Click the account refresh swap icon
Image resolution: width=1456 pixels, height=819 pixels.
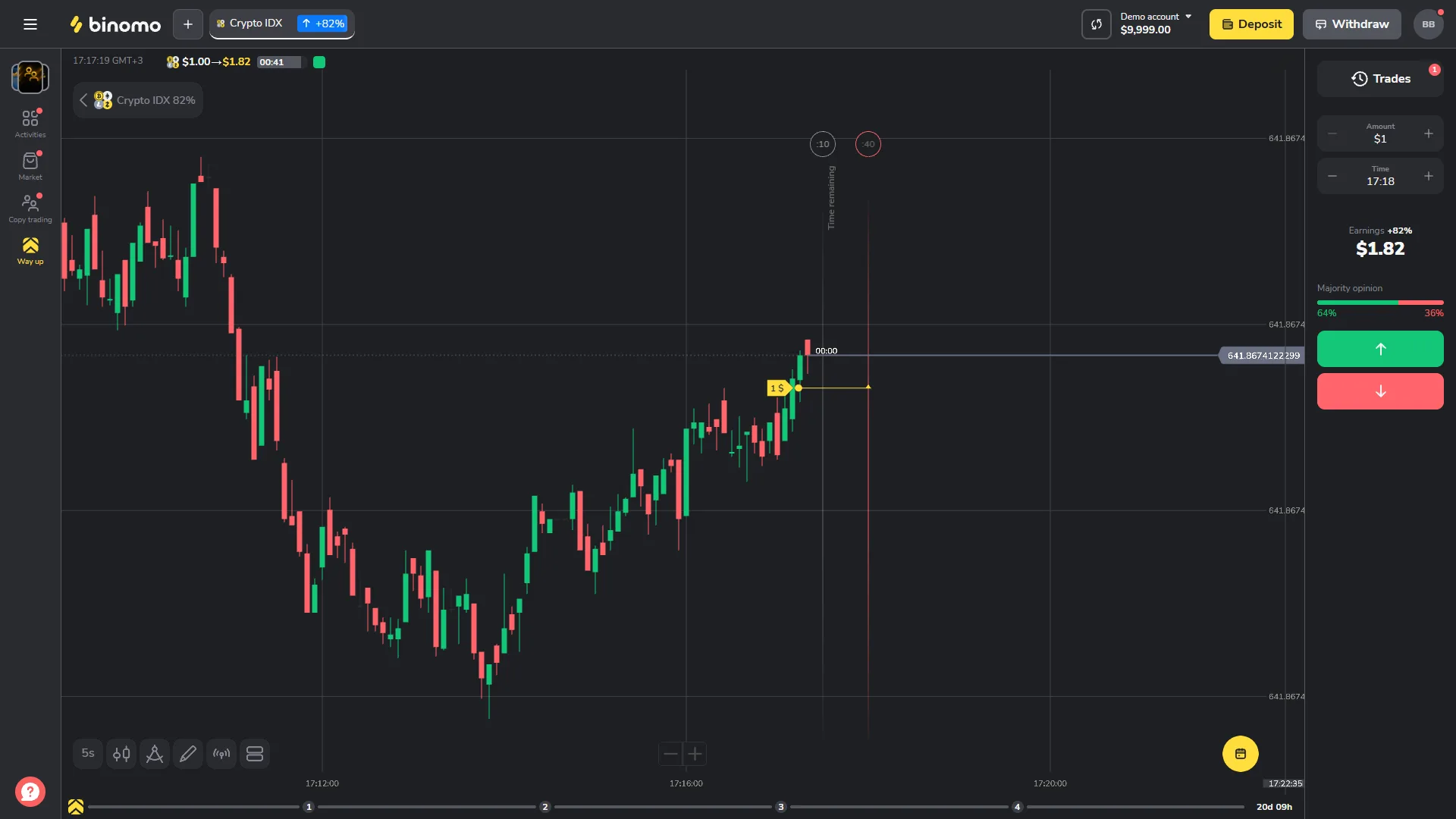click(1096, 24)
